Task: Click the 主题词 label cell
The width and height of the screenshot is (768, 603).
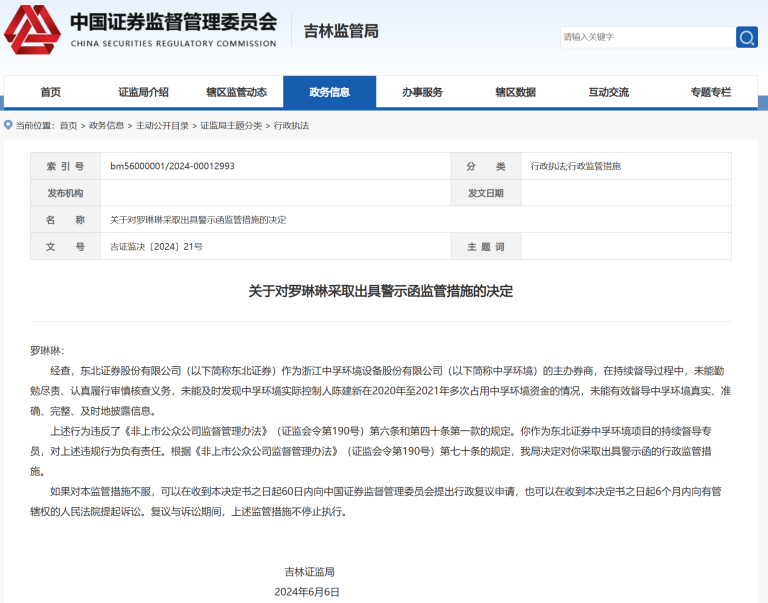Action: pyautogui.click(x=486, y=247)
